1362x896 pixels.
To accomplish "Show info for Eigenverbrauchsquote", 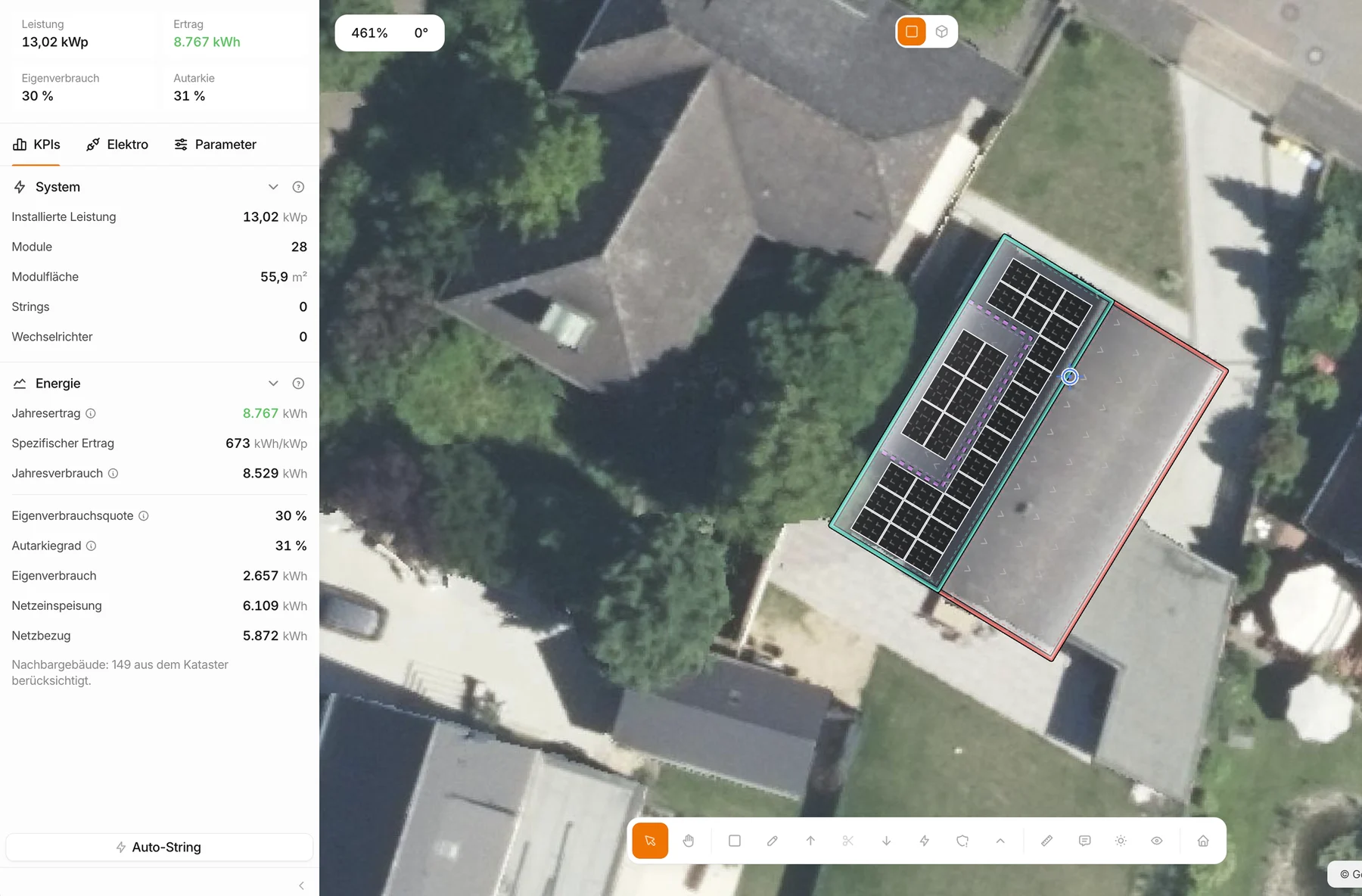I will pyautogui.click(x=144, y=516).
